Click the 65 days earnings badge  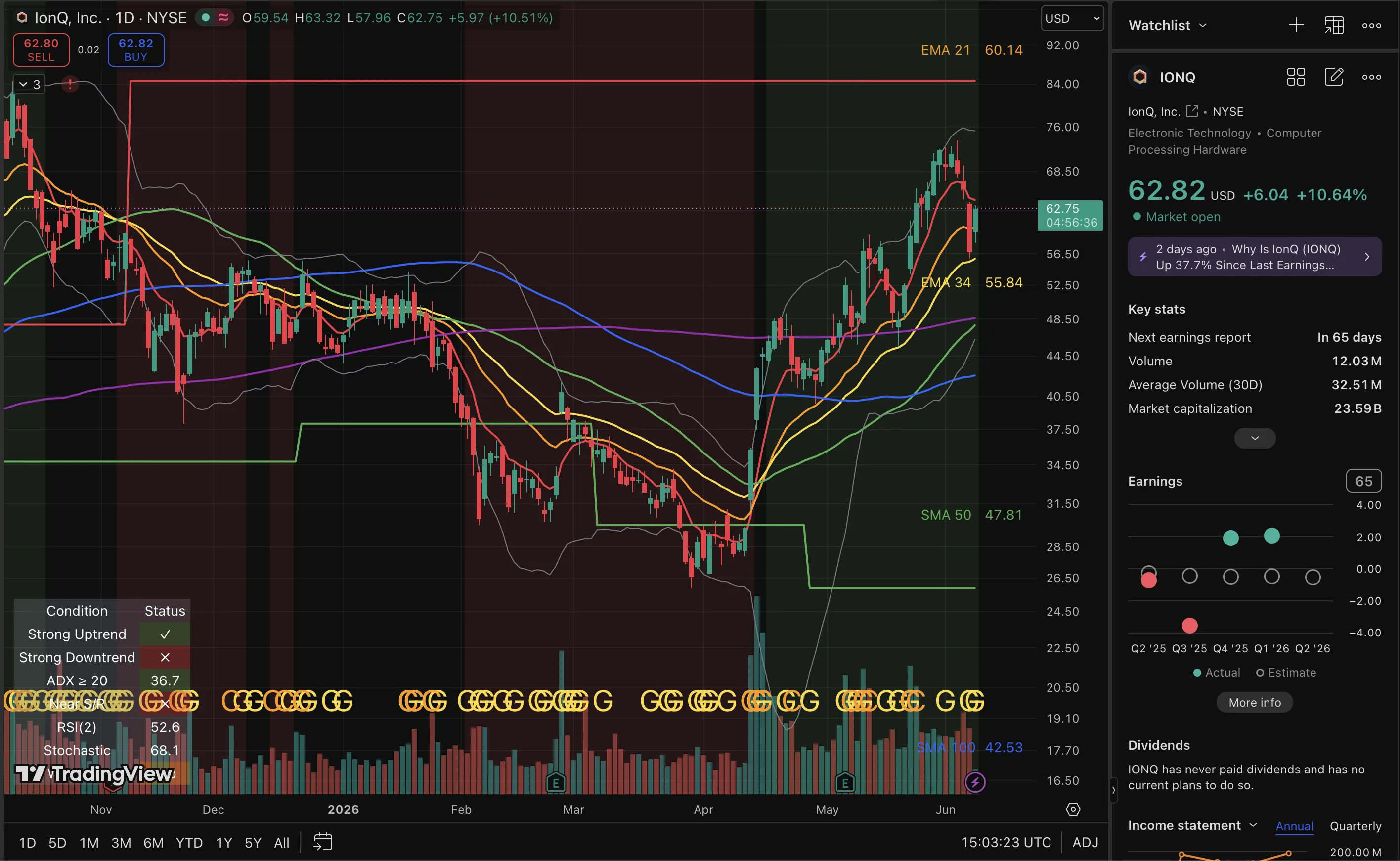(1363, 481)
